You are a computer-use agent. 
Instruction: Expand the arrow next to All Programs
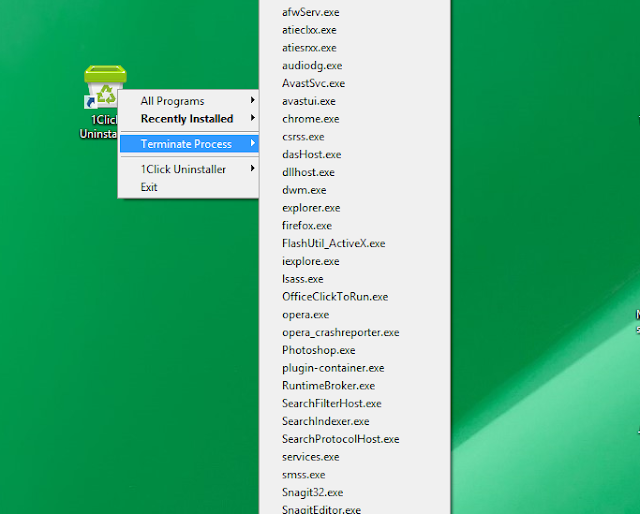[x=253, y=100]
